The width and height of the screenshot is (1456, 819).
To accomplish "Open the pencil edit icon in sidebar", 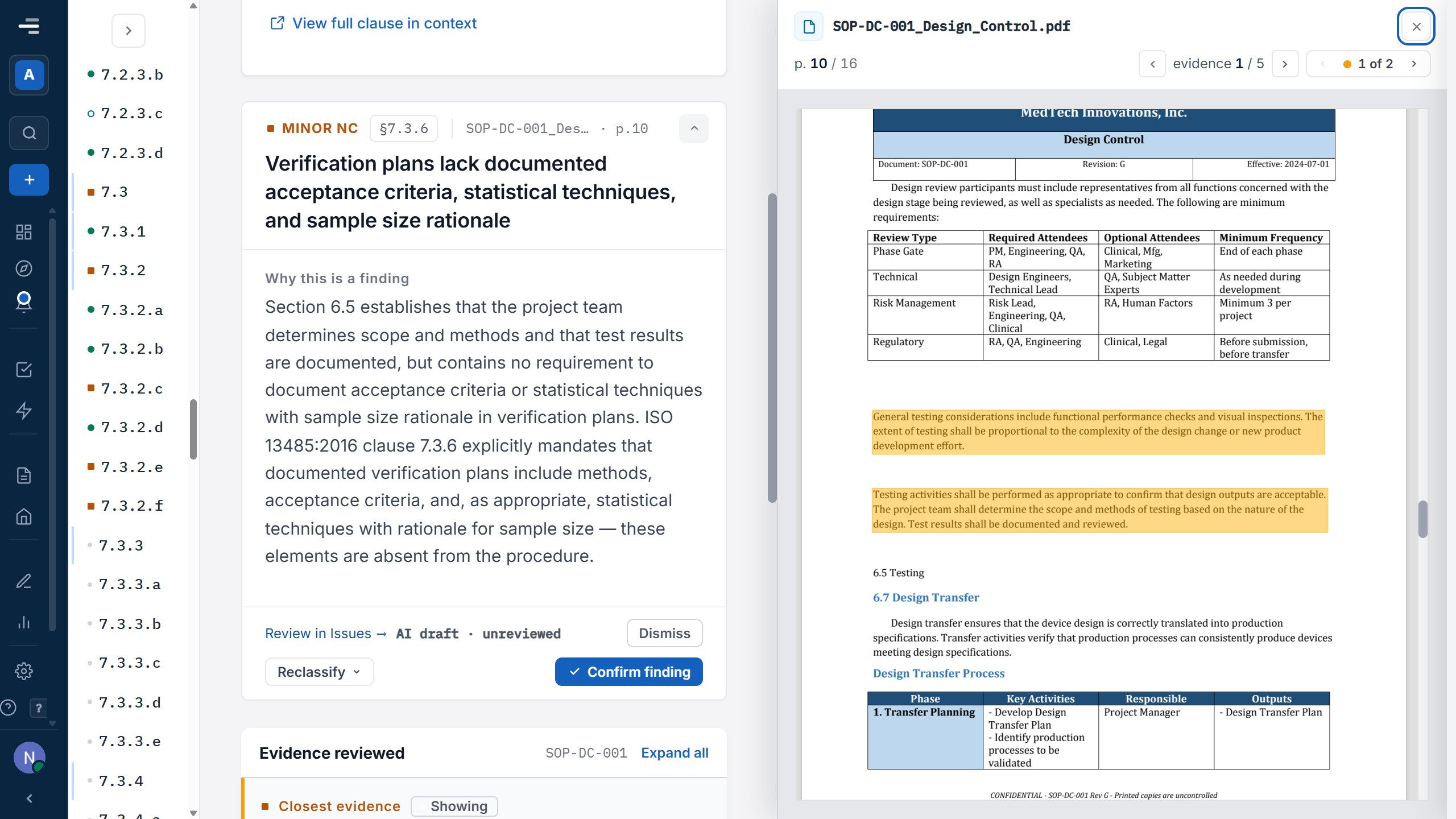I will (x=23, y=581).
